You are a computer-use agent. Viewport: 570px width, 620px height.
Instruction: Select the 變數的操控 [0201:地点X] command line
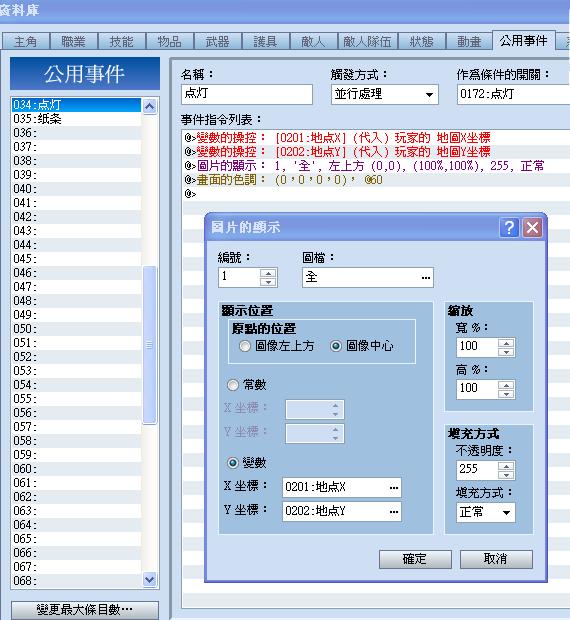(x=376, y=138)
